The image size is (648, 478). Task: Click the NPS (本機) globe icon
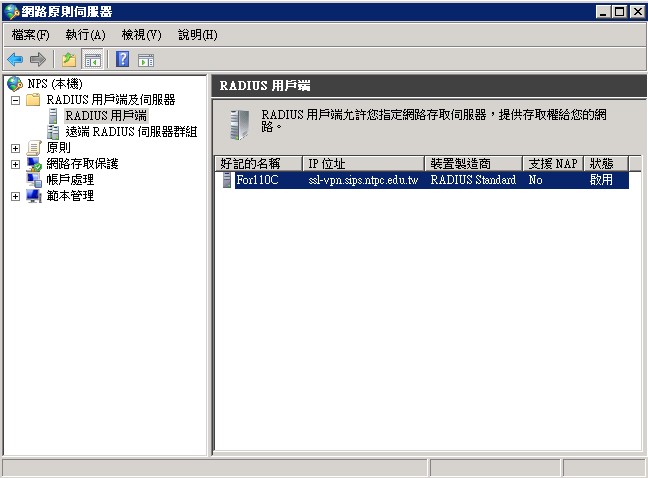(15, 84)
